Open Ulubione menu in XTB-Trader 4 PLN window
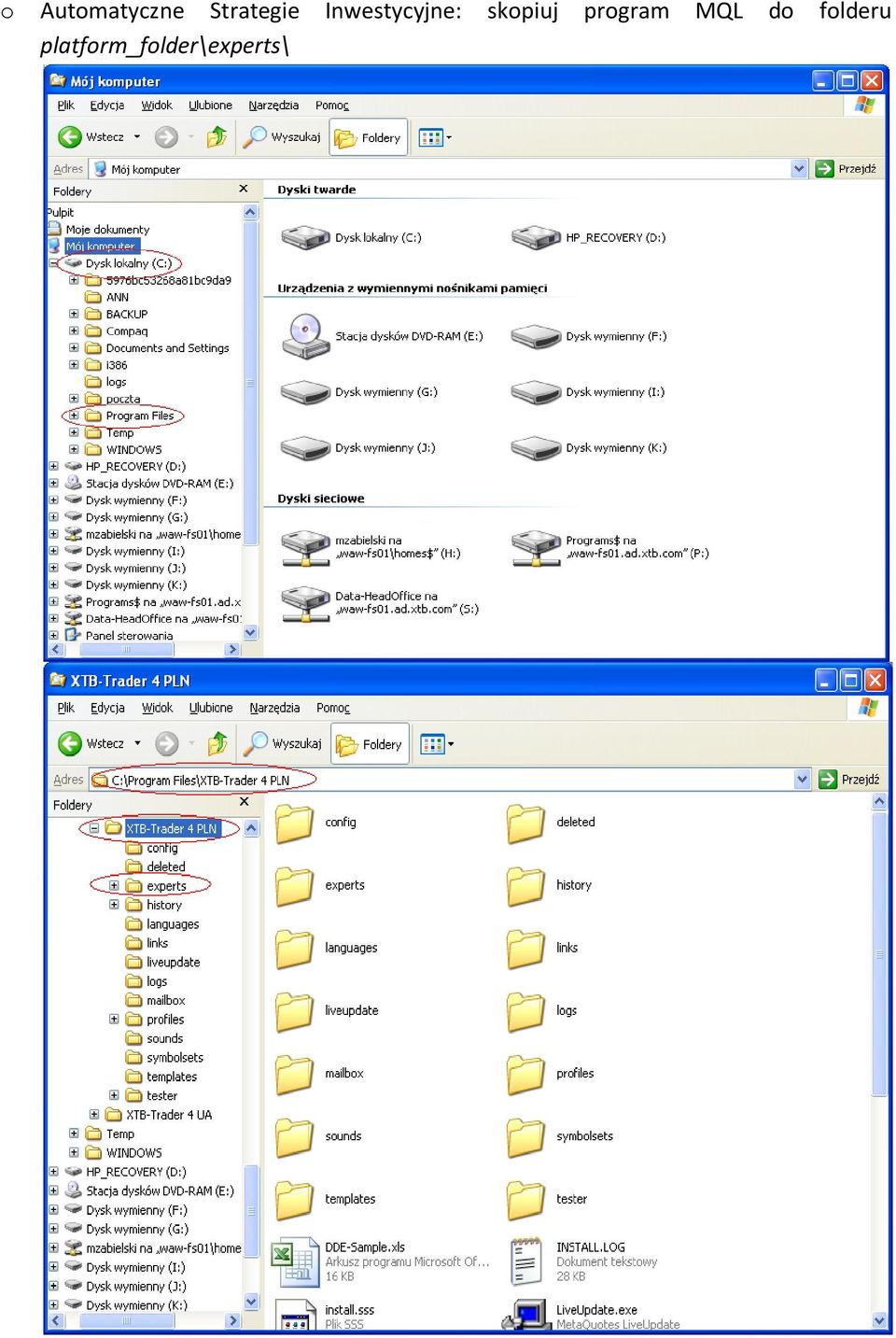Viewport: 896px width, 1338px height. [211, 708]
